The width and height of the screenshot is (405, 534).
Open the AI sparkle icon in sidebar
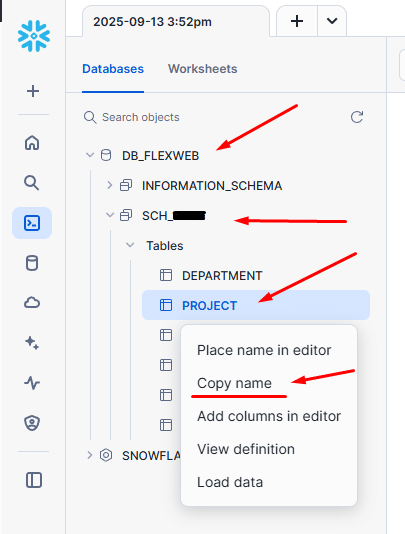pyautogui.click(x=32, y=343)
